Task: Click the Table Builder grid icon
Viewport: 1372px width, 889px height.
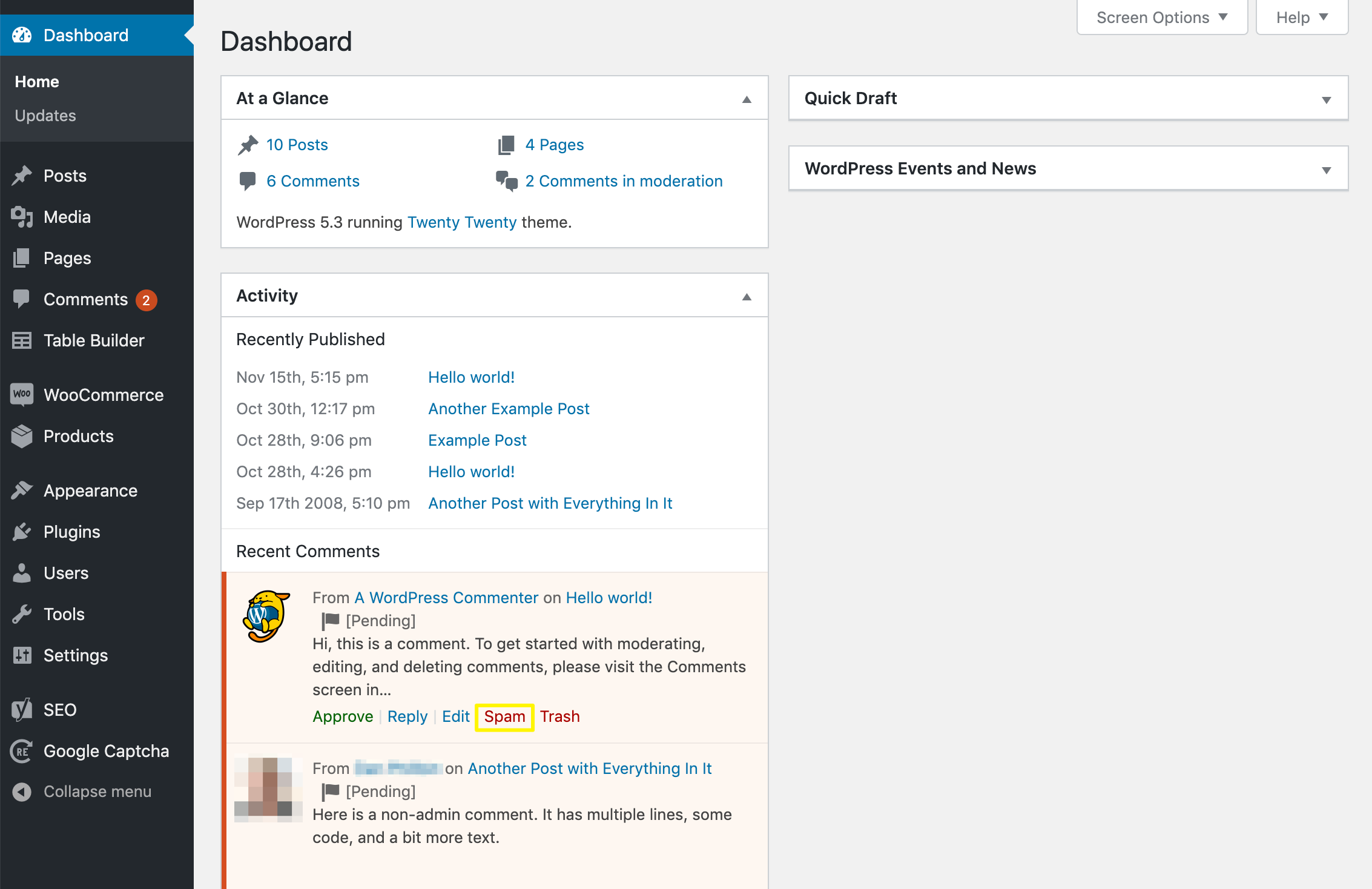Action: click(x=22, y=340)
